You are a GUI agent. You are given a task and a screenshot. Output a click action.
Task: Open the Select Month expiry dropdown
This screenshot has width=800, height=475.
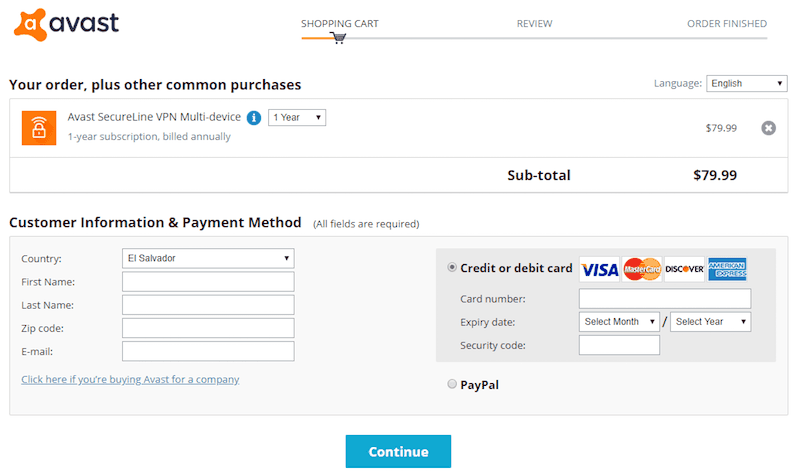(619, 322)
